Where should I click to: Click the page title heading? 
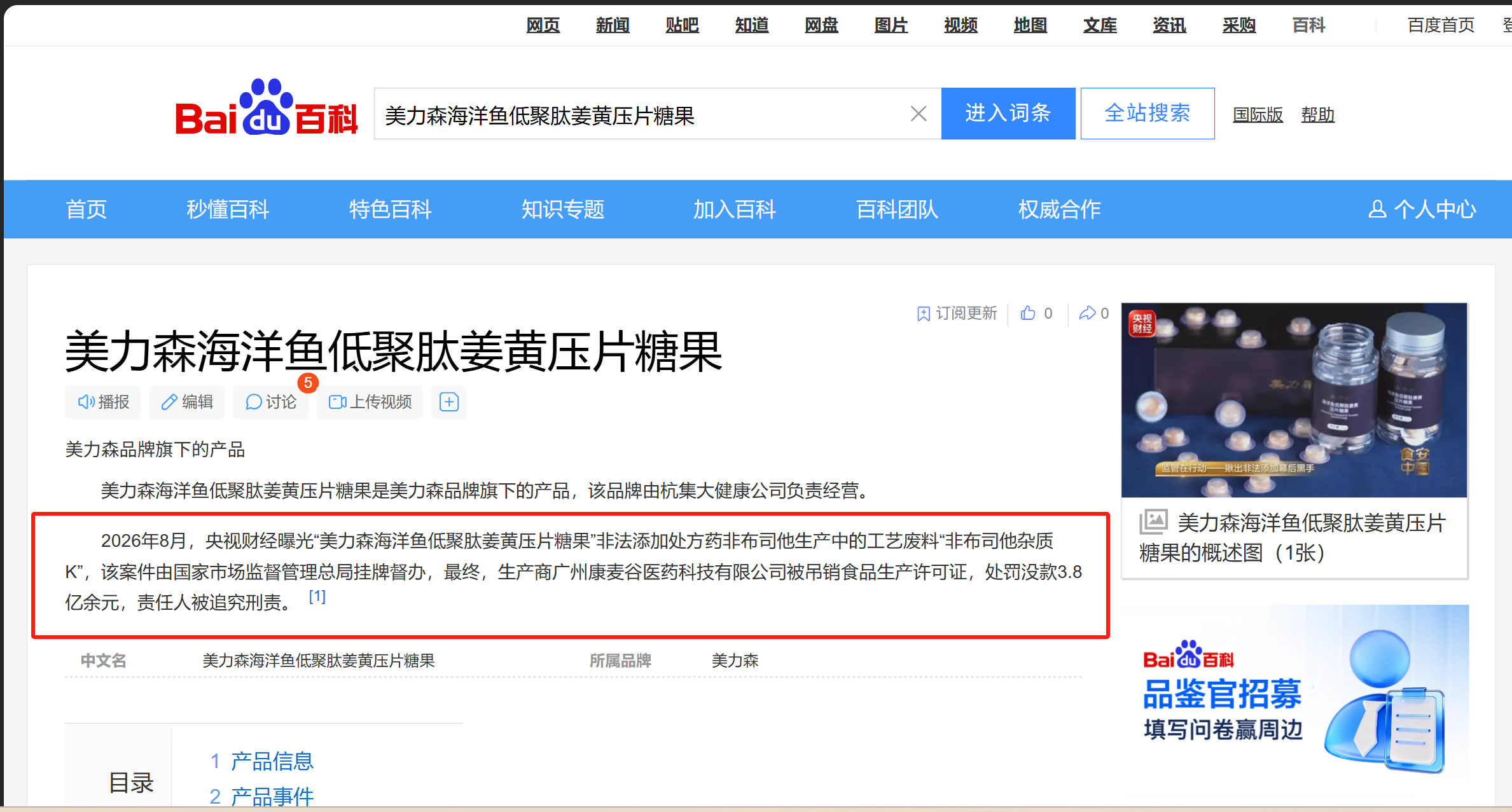[x=393, y=351]
